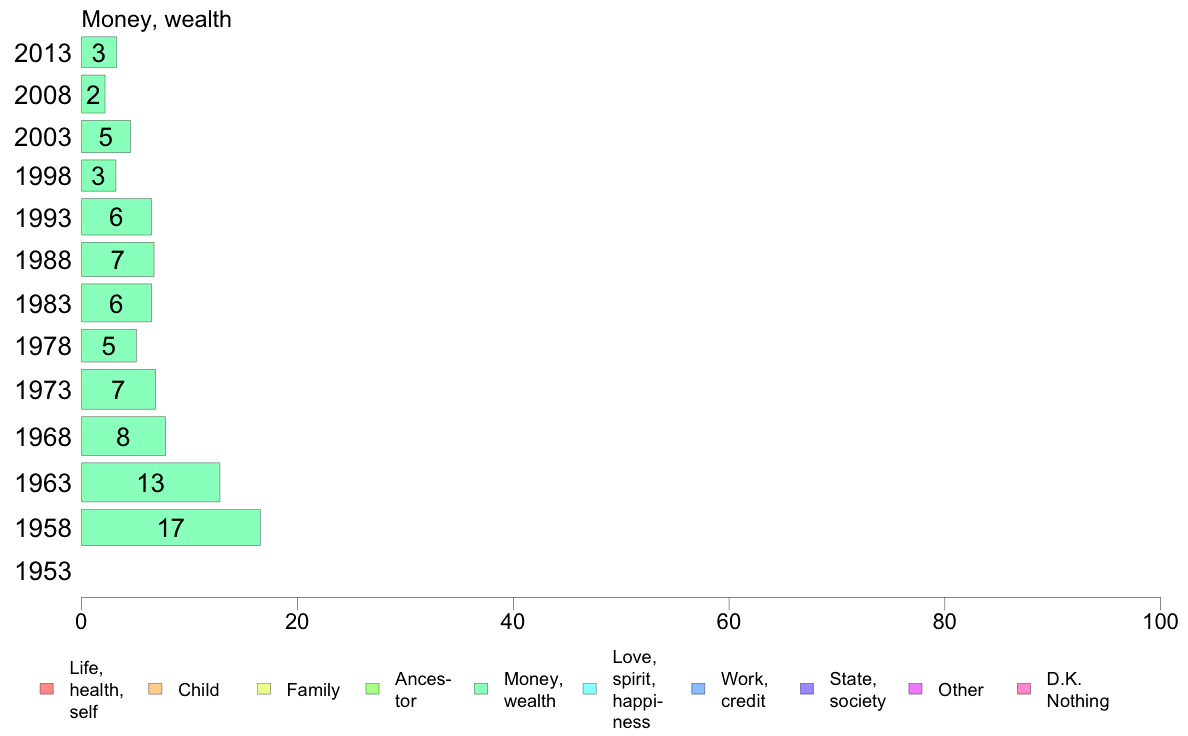This screenshot has height=736, width=1188.
Task: Select the D.K. Nothing legend swatch
Action: pyautogui.click(x=1024, y=689)
